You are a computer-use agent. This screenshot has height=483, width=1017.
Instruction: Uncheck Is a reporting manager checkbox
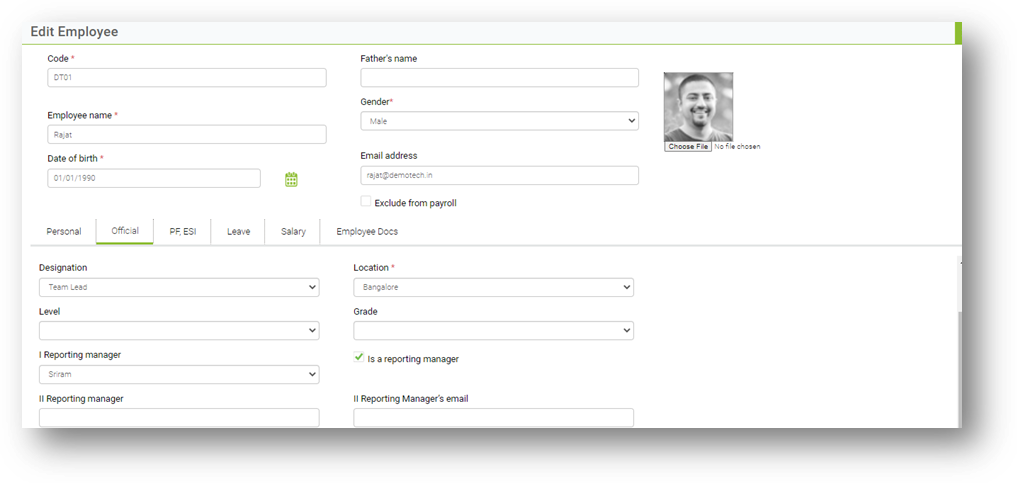click(359, 357)
